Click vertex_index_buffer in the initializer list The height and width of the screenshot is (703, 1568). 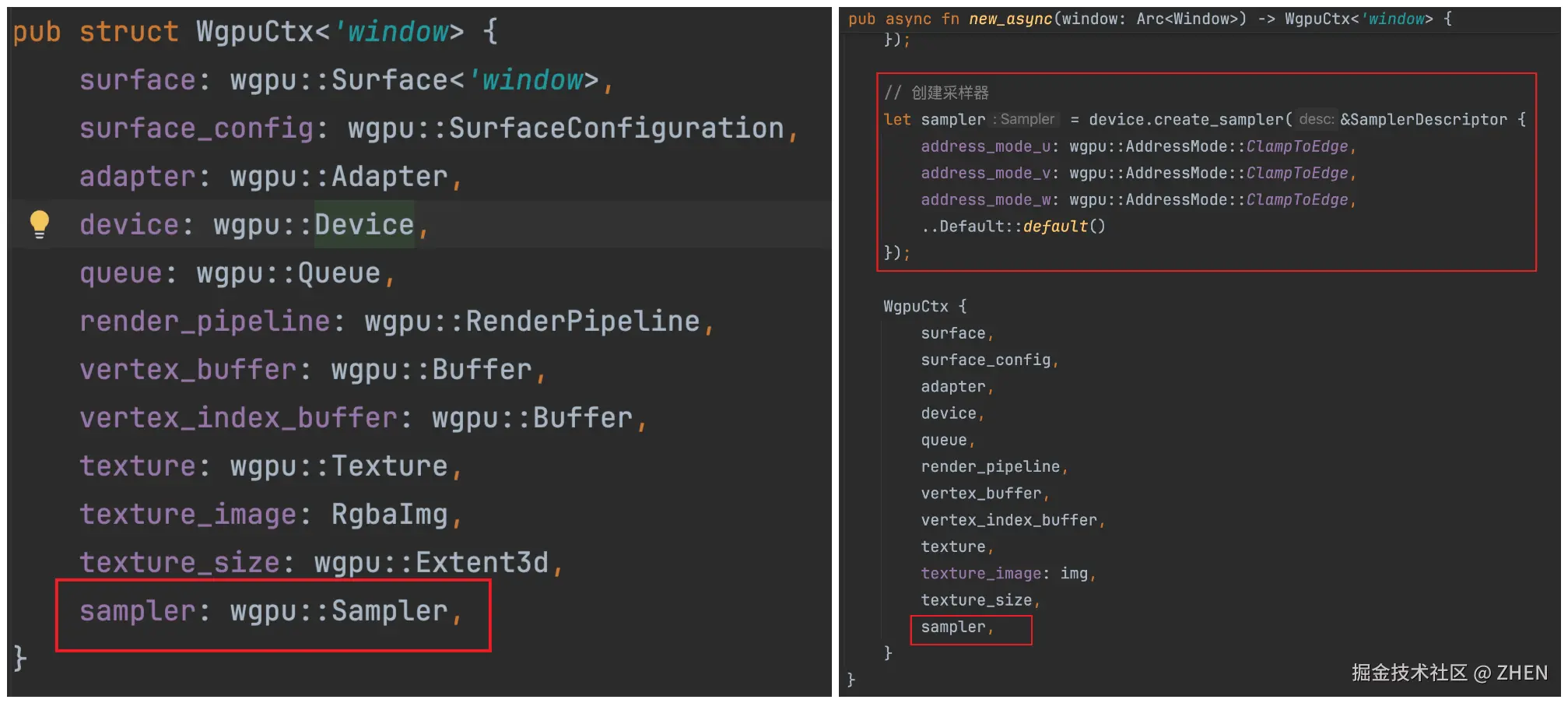[x=1009, y=520]
